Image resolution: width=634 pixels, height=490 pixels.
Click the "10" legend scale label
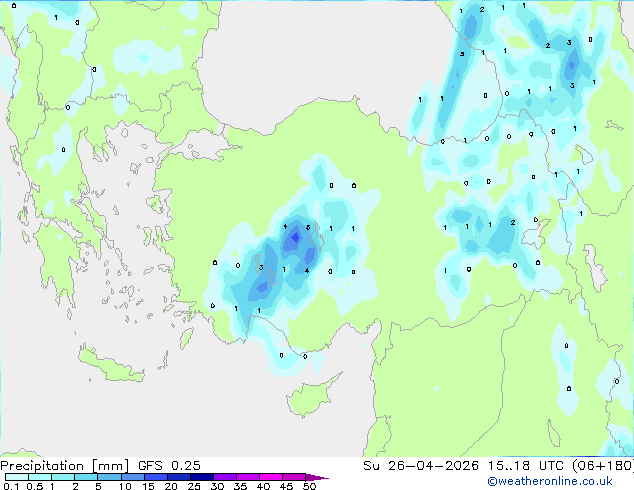point(125,486)
